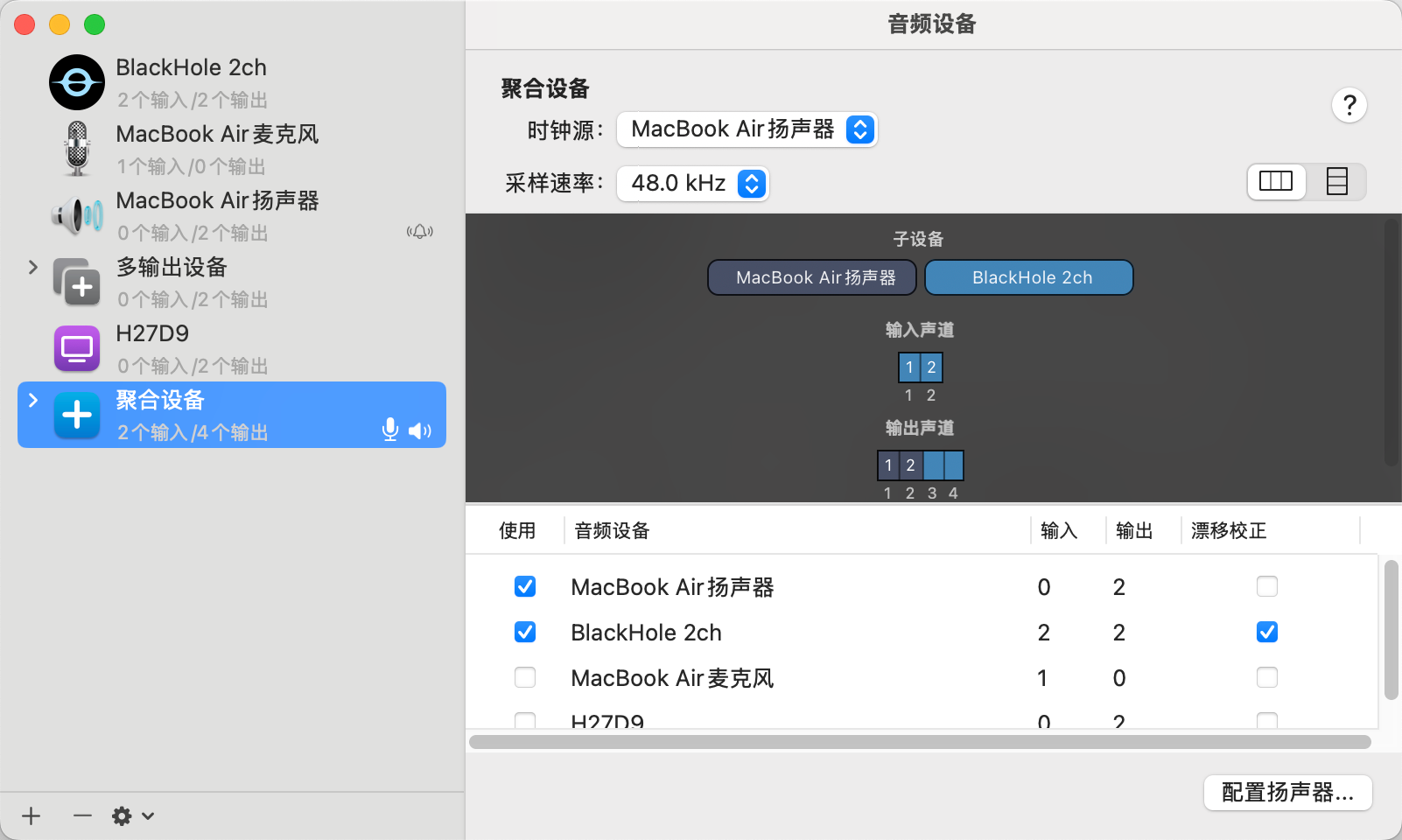Click the dark subdevice panel vertical scrollbar

(1391, 341)
